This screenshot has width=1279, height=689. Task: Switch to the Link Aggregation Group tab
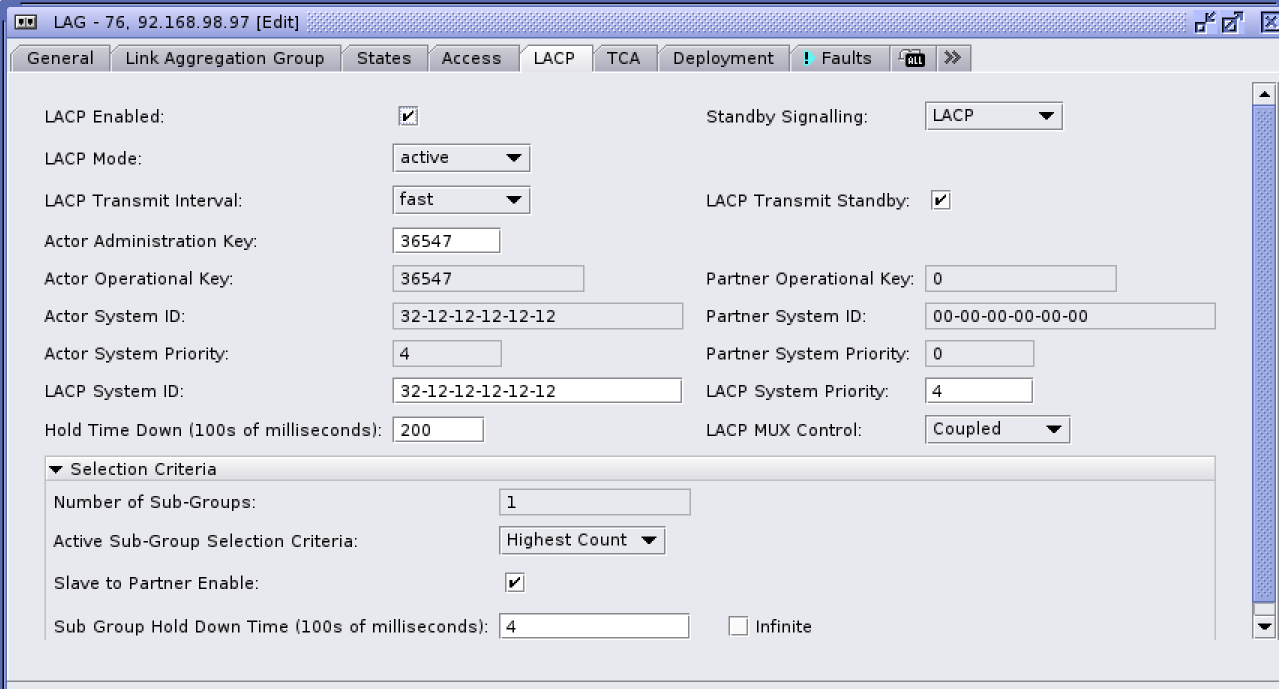(225, 59)
